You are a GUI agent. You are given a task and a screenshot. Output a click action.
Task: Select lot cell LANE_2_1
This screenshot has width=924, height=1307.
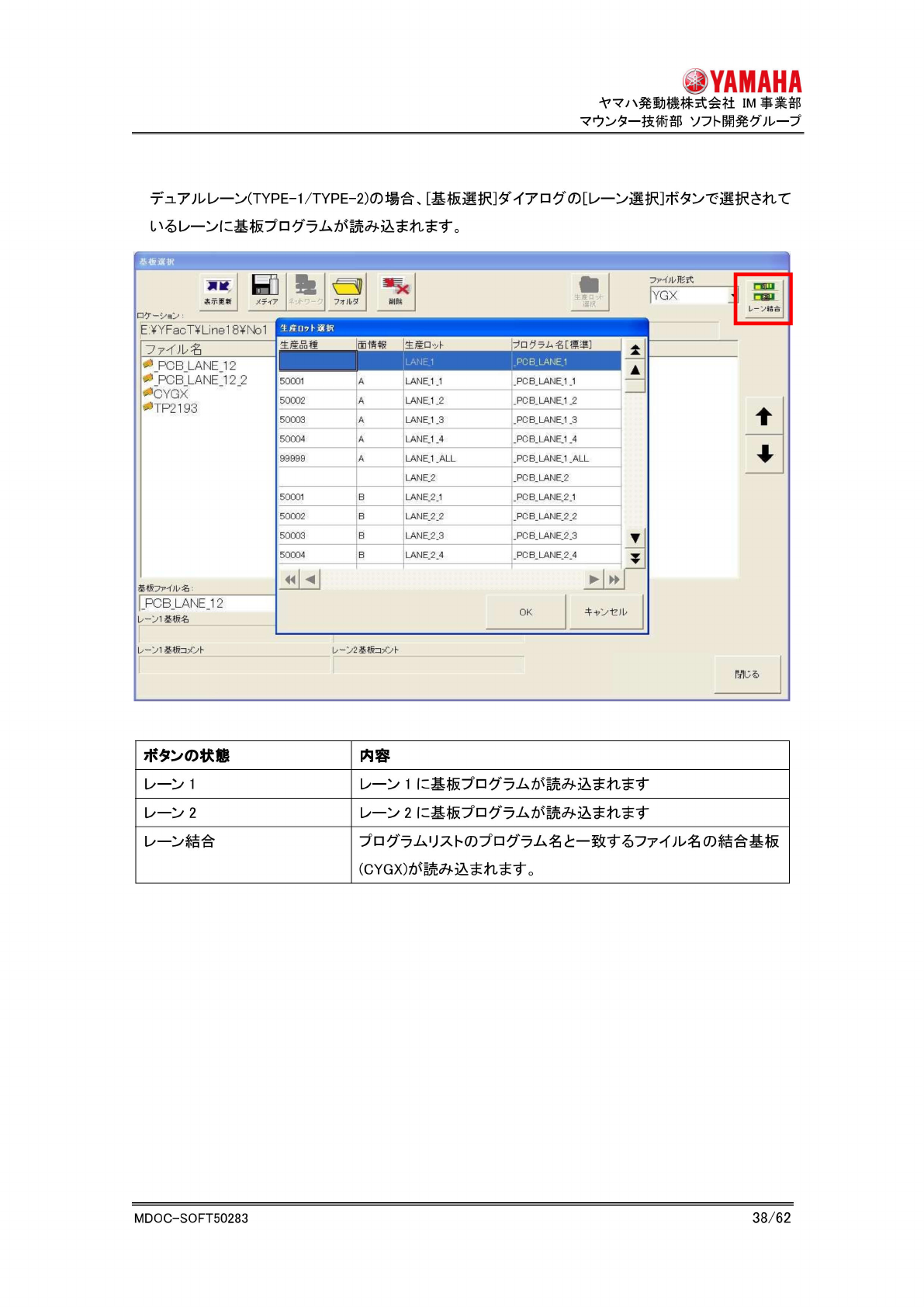pos(456,497)
